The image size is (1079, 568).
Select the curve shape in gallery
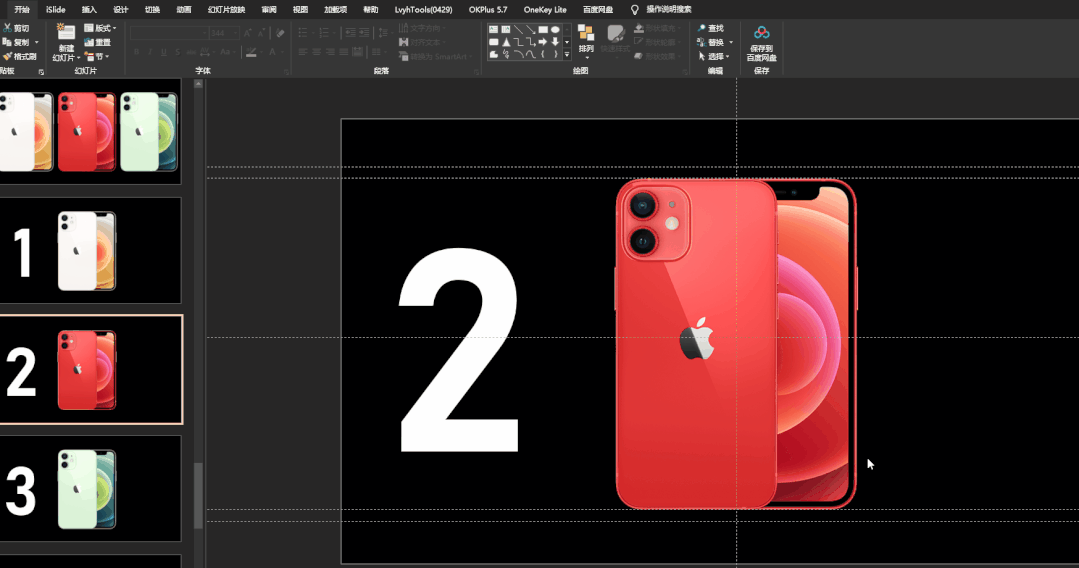tap(531, 54)
